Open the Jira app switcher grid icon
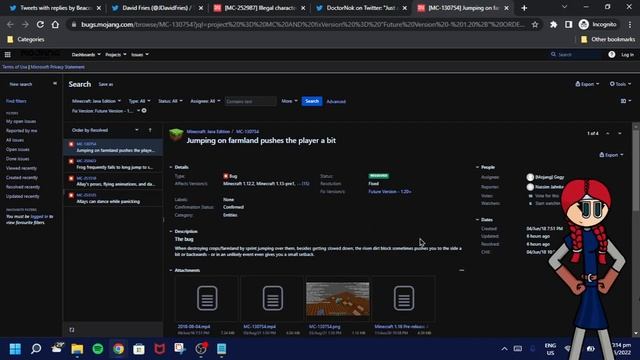This screenshot has height=360, width=640. click(7, 54)
